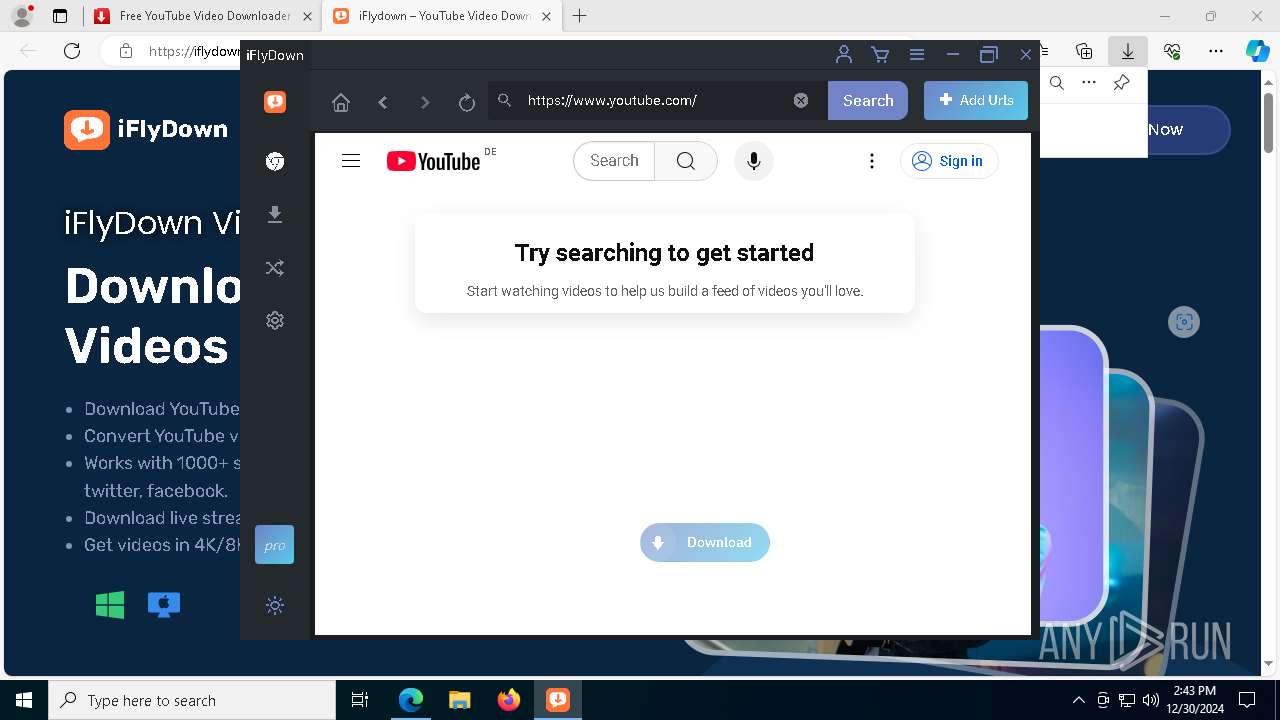Screen dimensions: 1280x720
Task: Open volume control in system tray
Action: (x=1151, y=700)
